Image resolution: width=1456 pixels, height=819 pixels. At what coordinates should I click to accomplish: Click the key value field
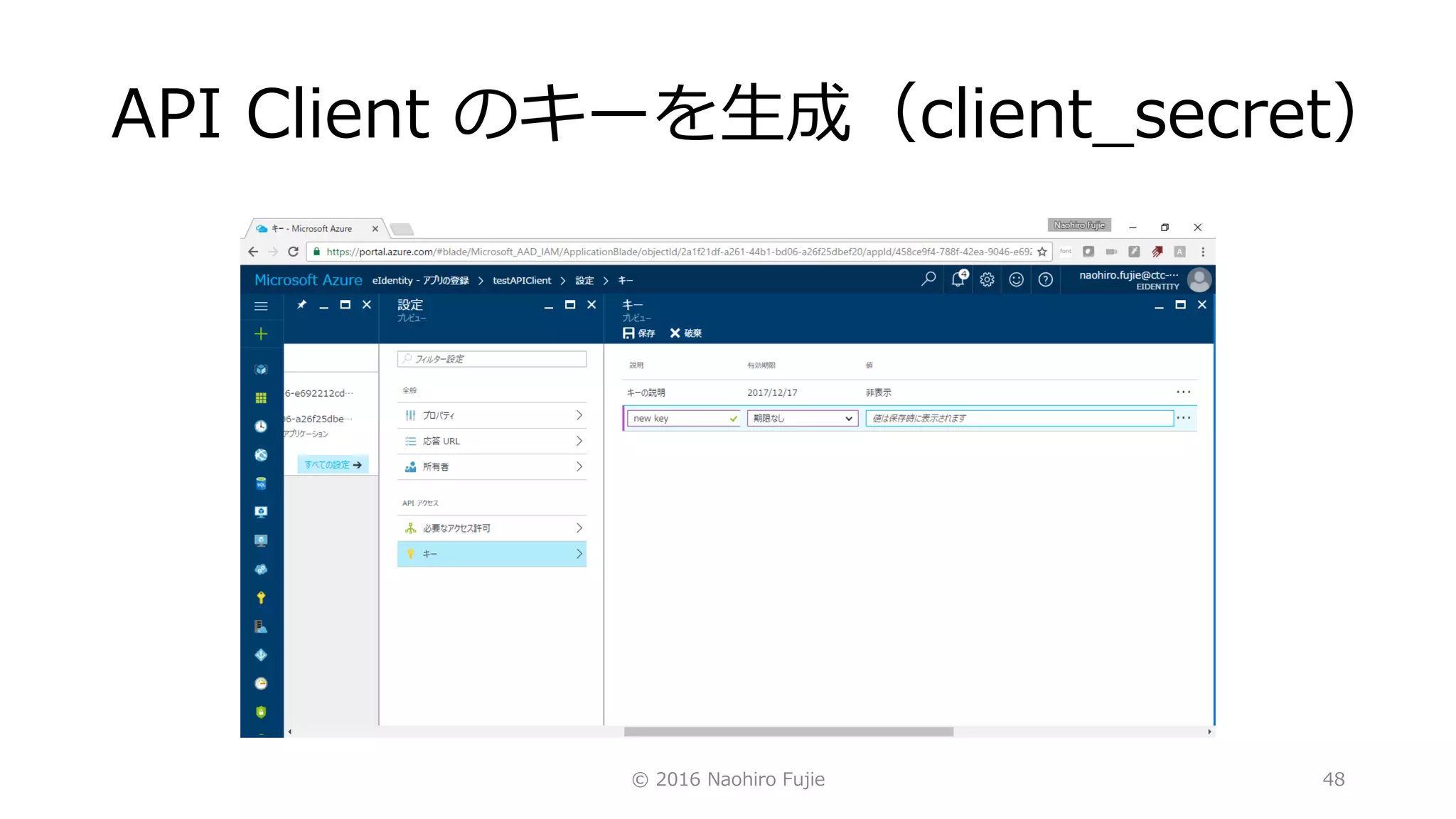click(x=1019, y=418)
